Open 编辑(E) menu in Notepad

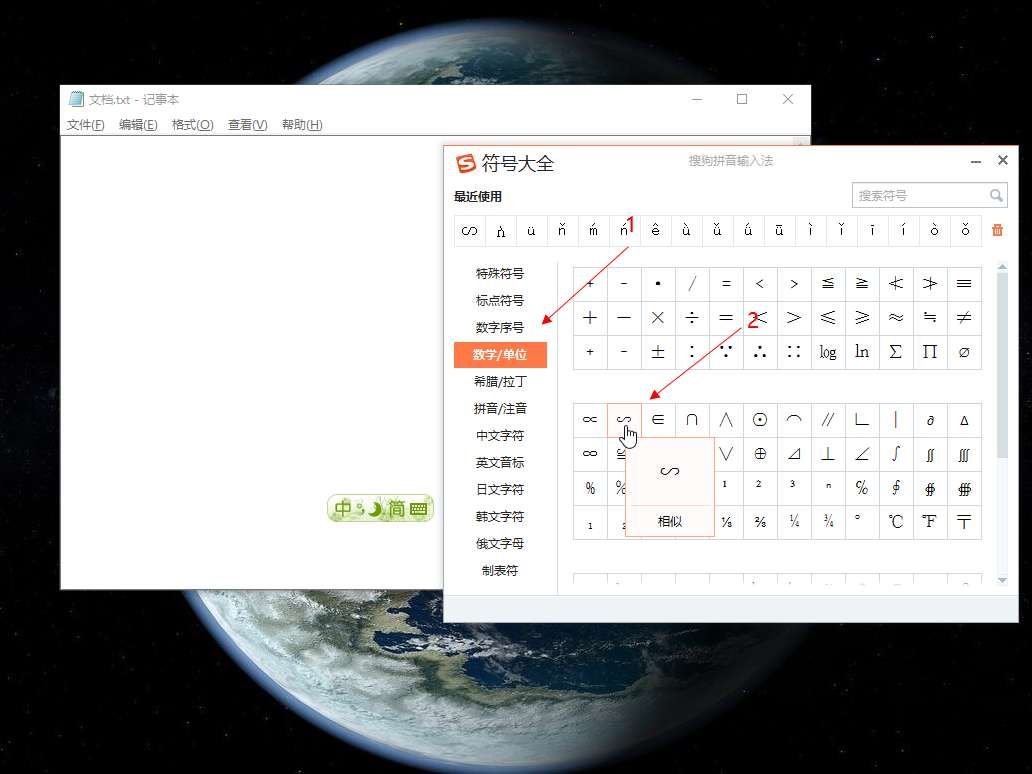pos(138,124)
